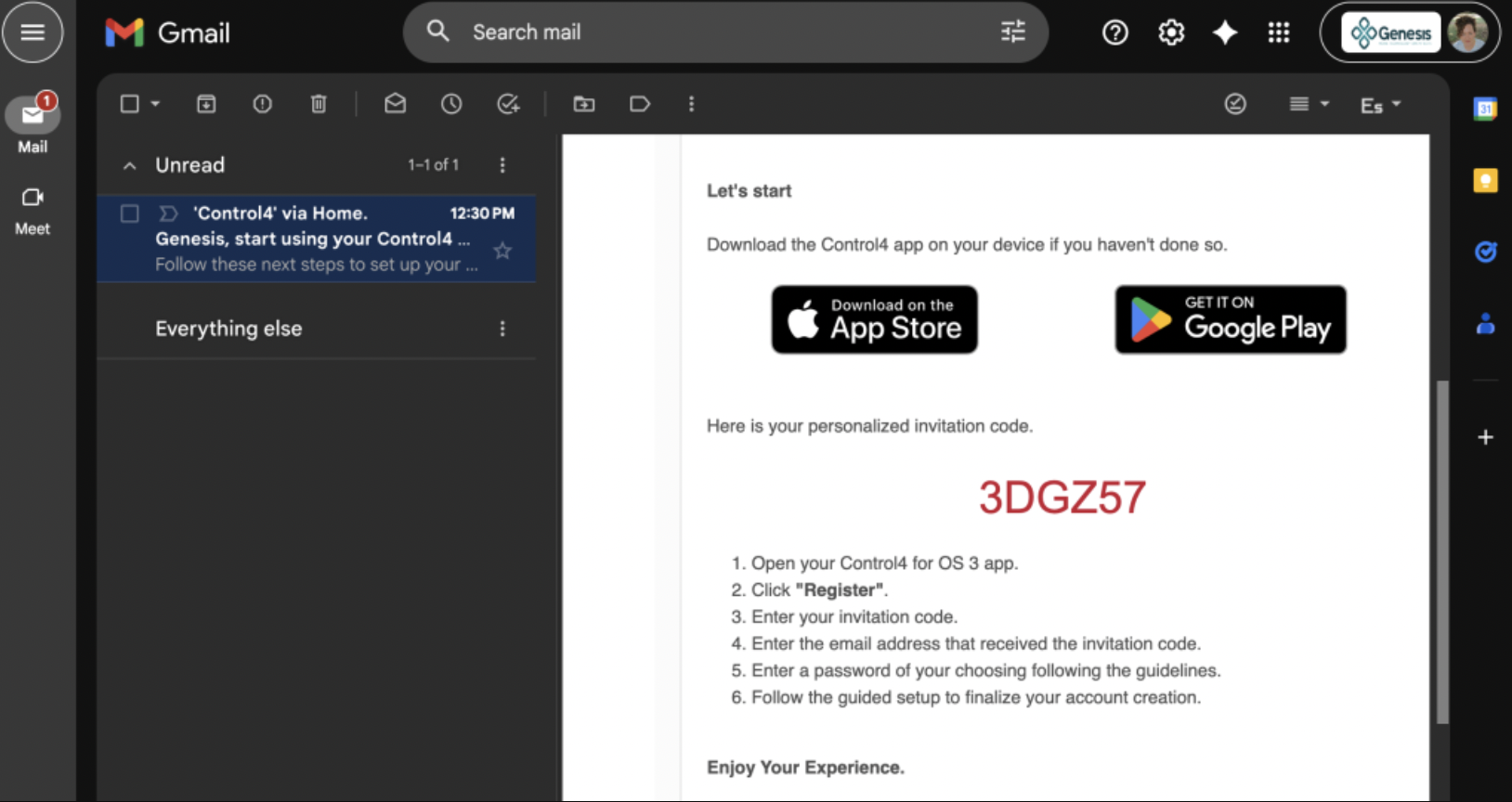The height and width of the screenshot is (802, 1512).
Task: Open input tools Es dropdown
Action: coord(1380,105)
